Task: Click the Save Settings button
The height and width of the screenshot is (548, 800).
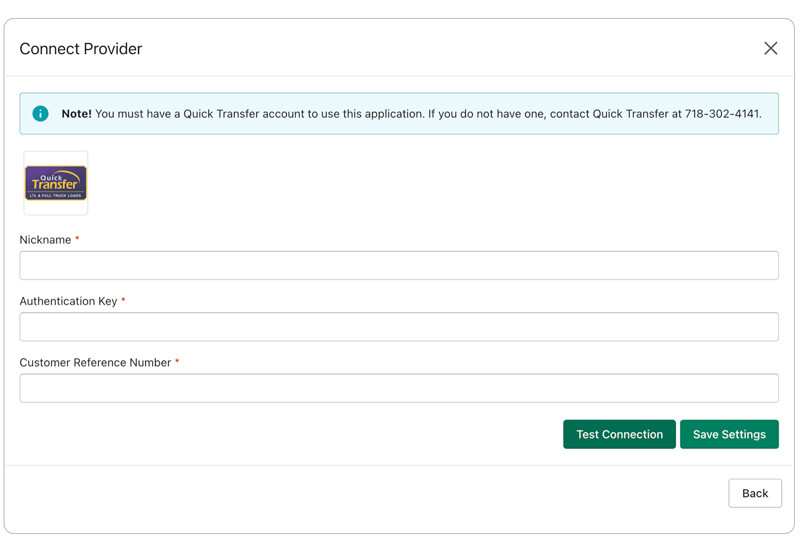Action: [729, 434]
